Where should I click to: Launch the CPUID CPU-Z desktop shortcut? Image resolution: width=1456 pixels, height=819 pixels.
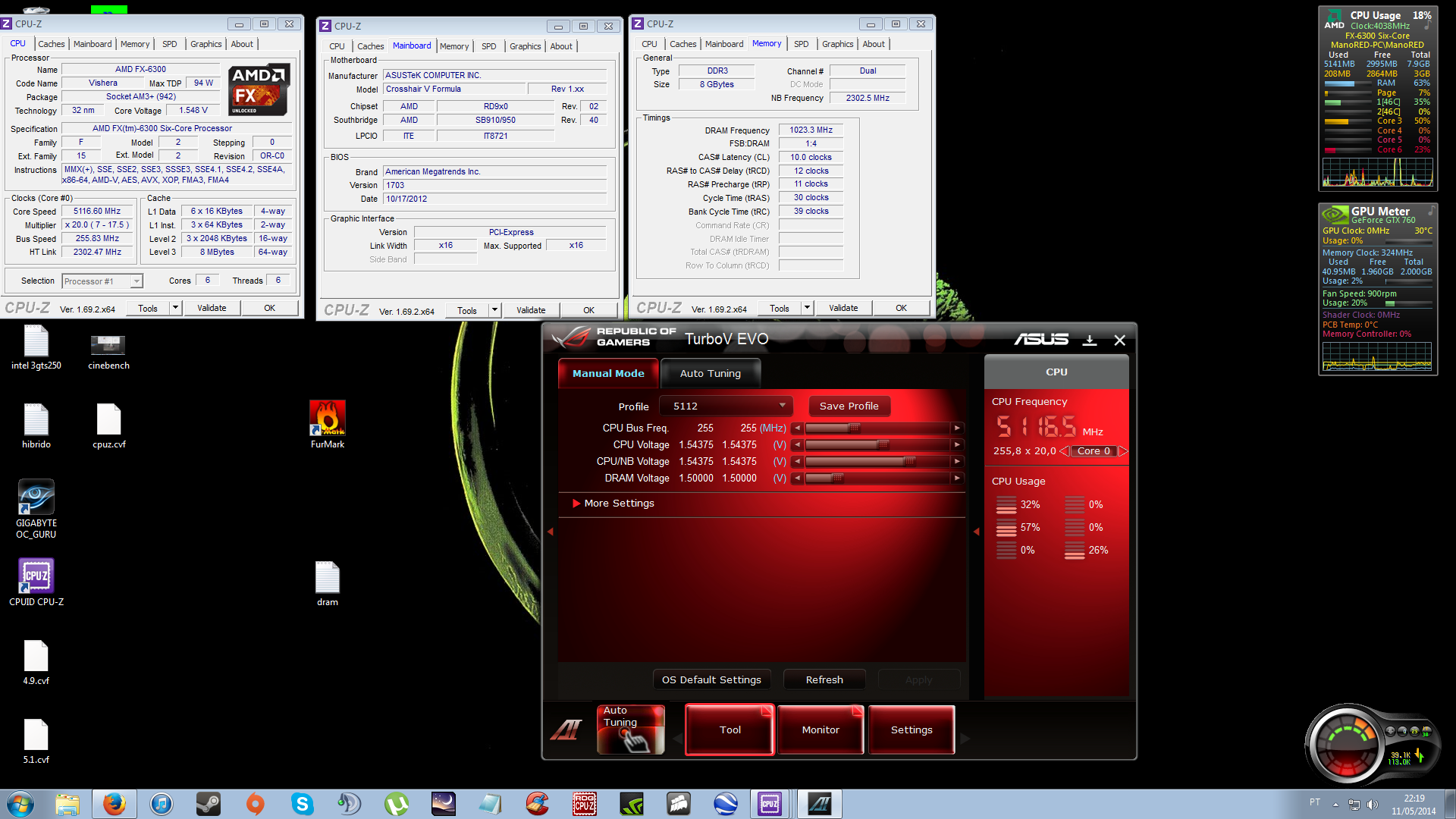tap(36, 582)
